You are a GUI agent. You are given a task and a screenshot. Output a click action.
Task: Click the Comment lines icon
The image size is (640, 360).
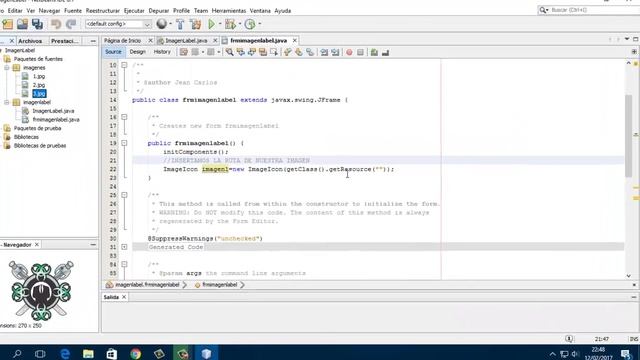click(374, 52)
